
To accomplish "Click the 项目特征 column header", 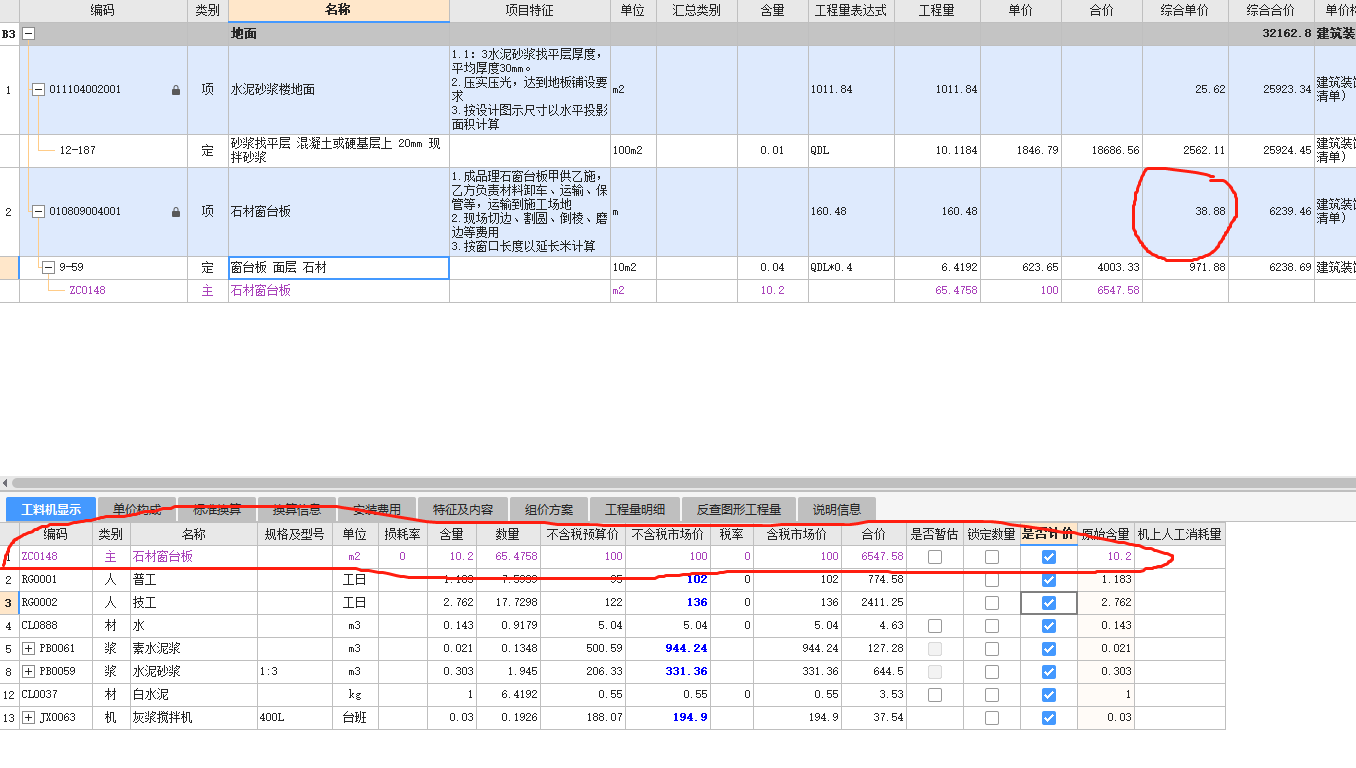I will pyautogui.click(x=530, y=11).
